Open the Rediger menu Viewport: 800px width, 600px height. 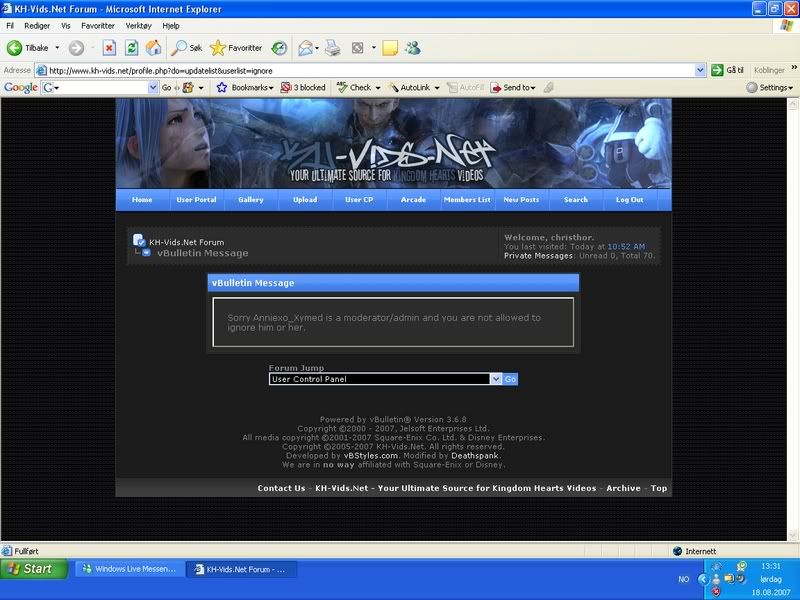click(37, 26)
